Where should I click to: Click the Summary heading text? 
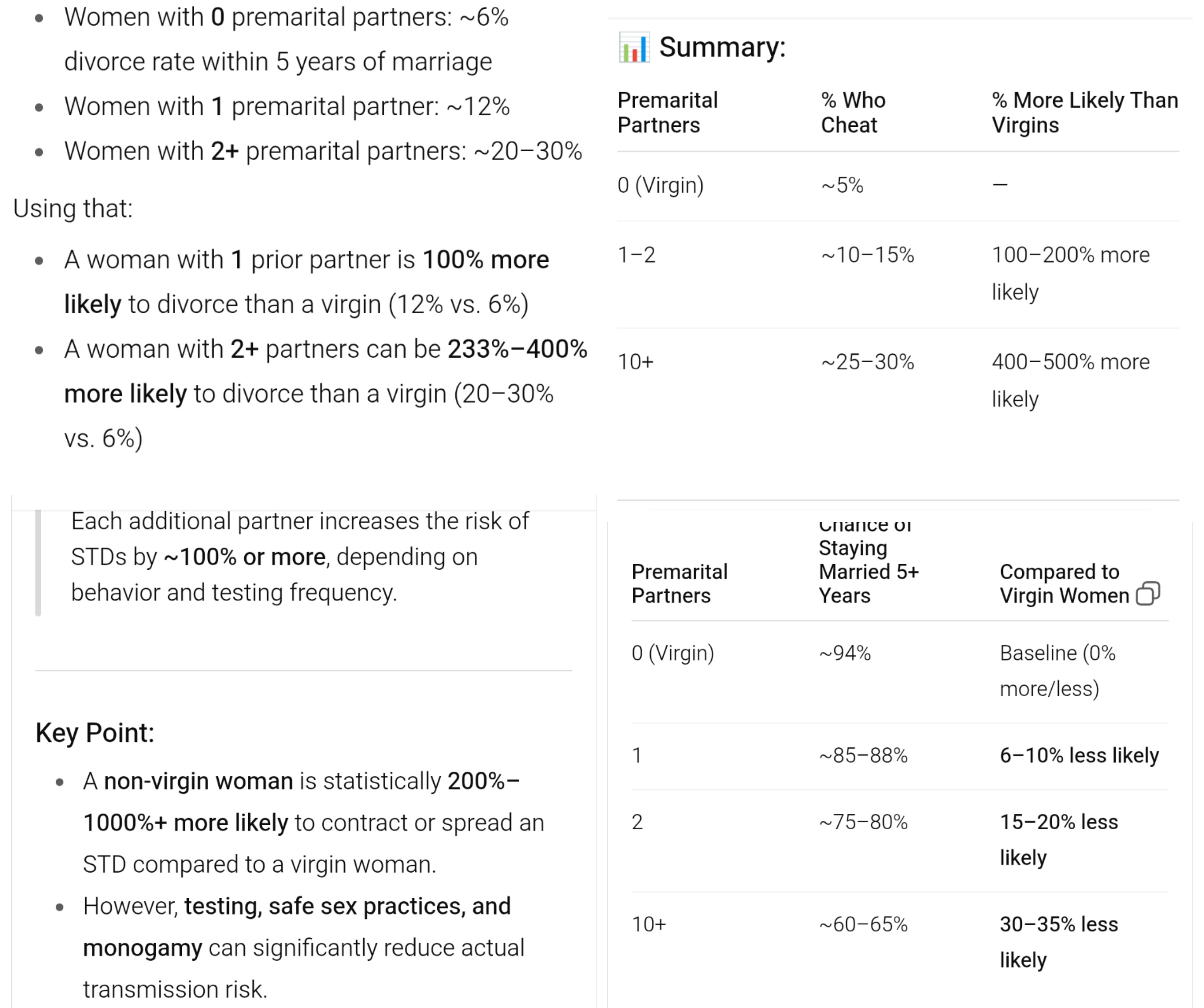[722, 47]
